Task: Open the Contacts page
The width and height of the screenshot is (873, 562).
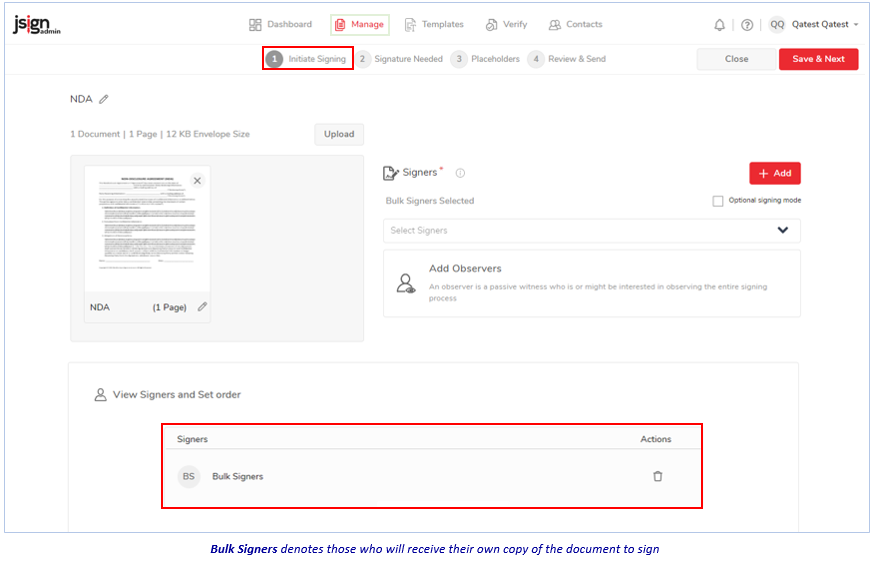Action: pos(575,25)
